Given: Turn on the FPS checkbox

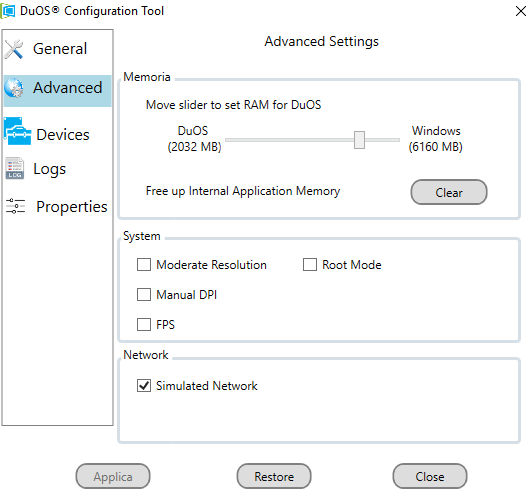Looking at the screenshot, I should [x=144, y=324].
